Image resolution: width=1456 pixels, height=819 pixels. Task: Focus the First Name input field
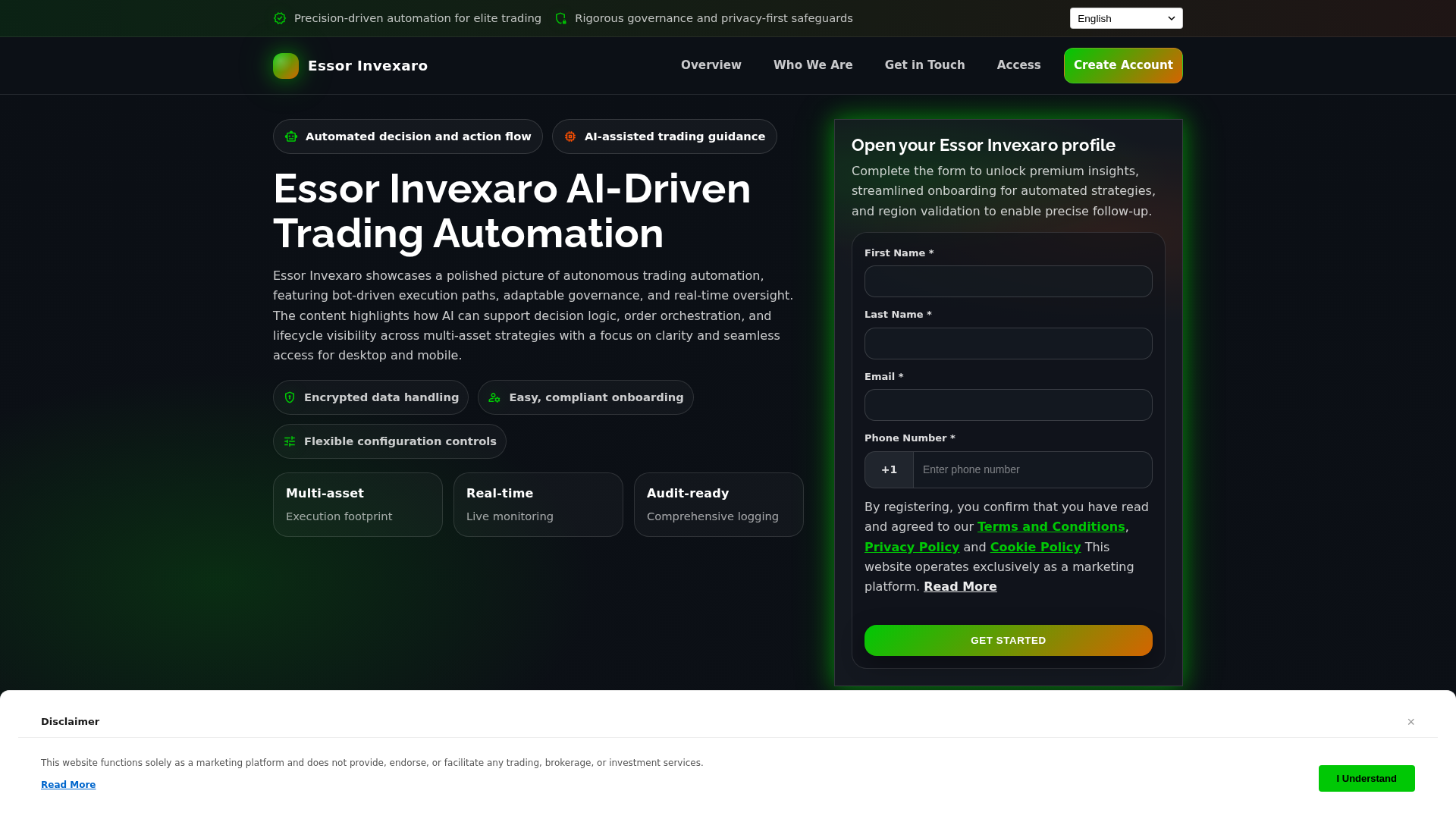click(1009, 281)
